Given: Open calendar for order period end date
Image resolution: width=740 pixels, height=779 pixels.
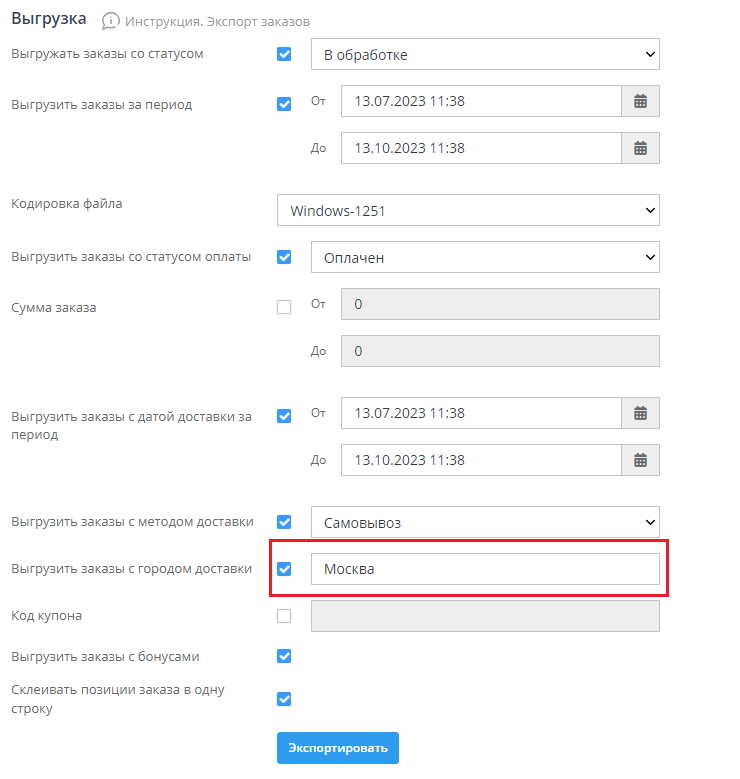Looking at the screenshot, I should point(641,148).
